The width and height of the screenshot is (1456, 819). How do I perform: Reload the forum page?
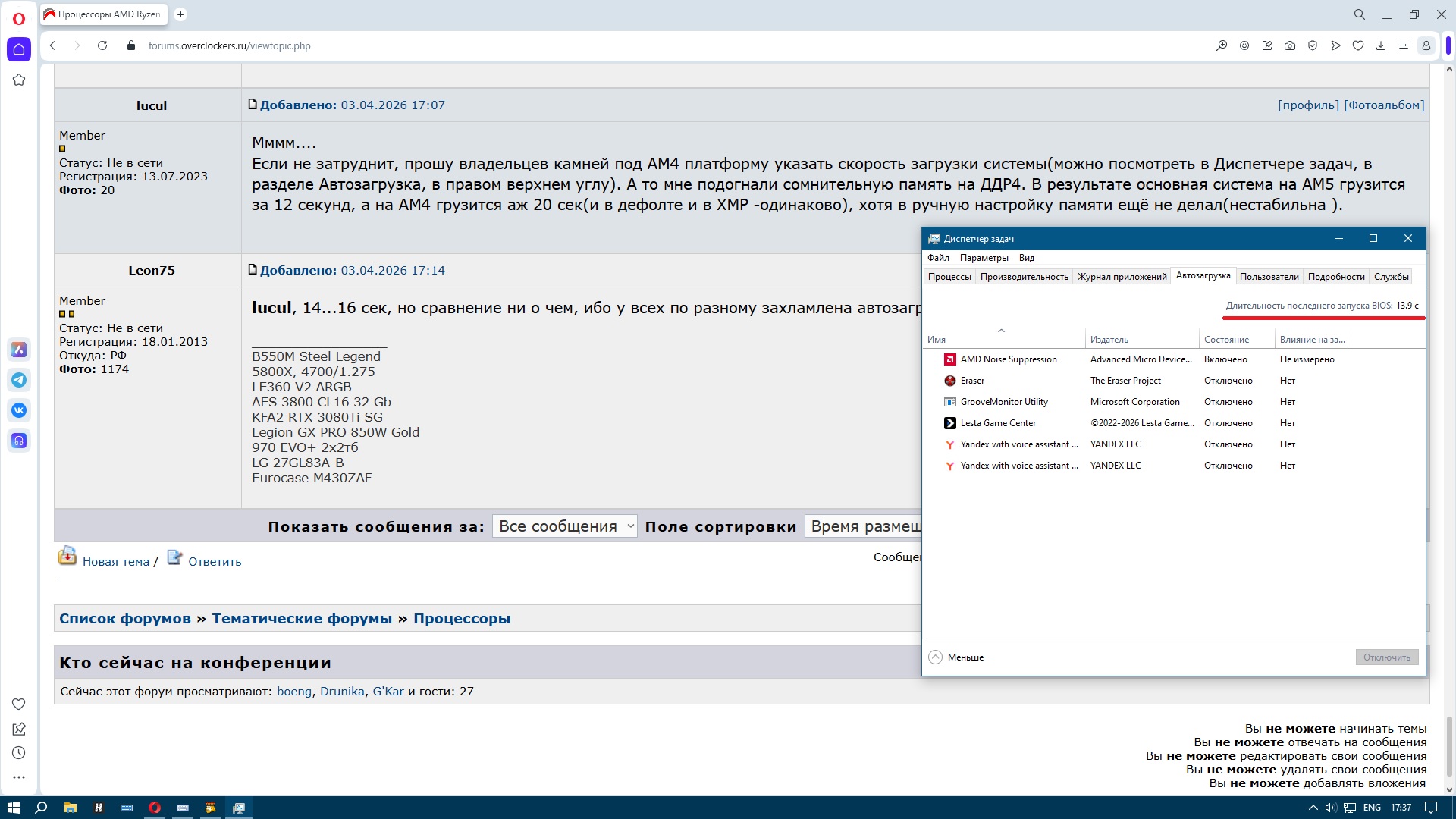(102, 45)
